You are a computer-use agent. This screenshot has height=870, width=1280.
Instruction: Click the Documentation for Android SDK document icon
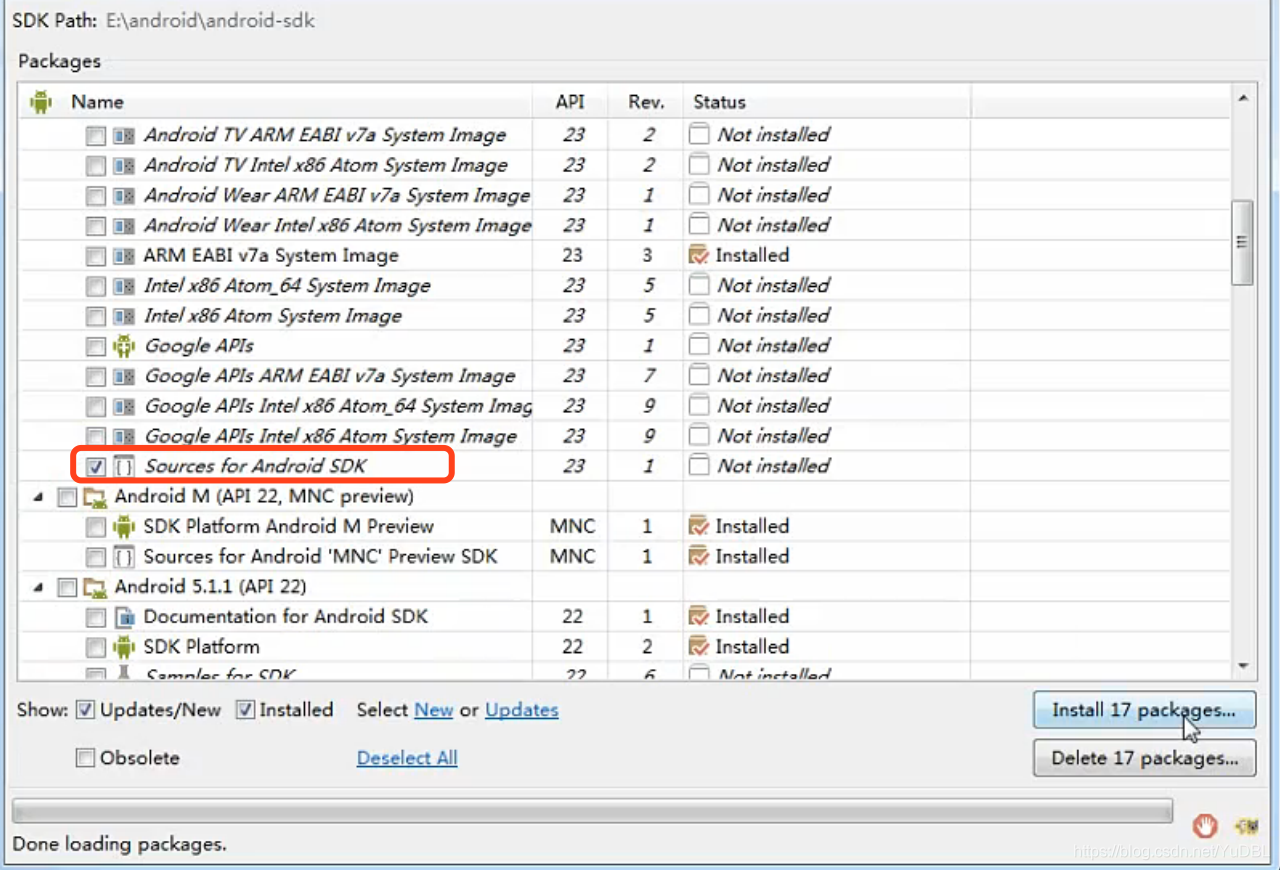pos(124,617)
